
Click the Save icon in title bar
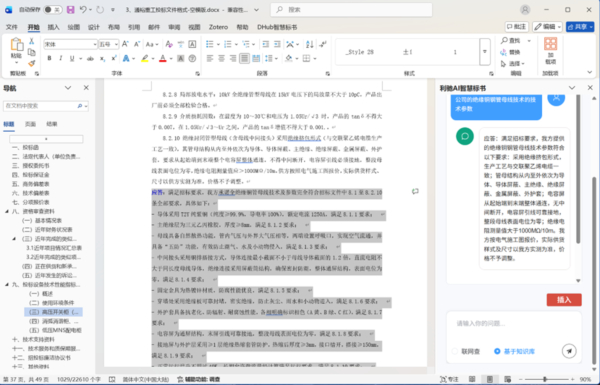[x=70, y=10]
